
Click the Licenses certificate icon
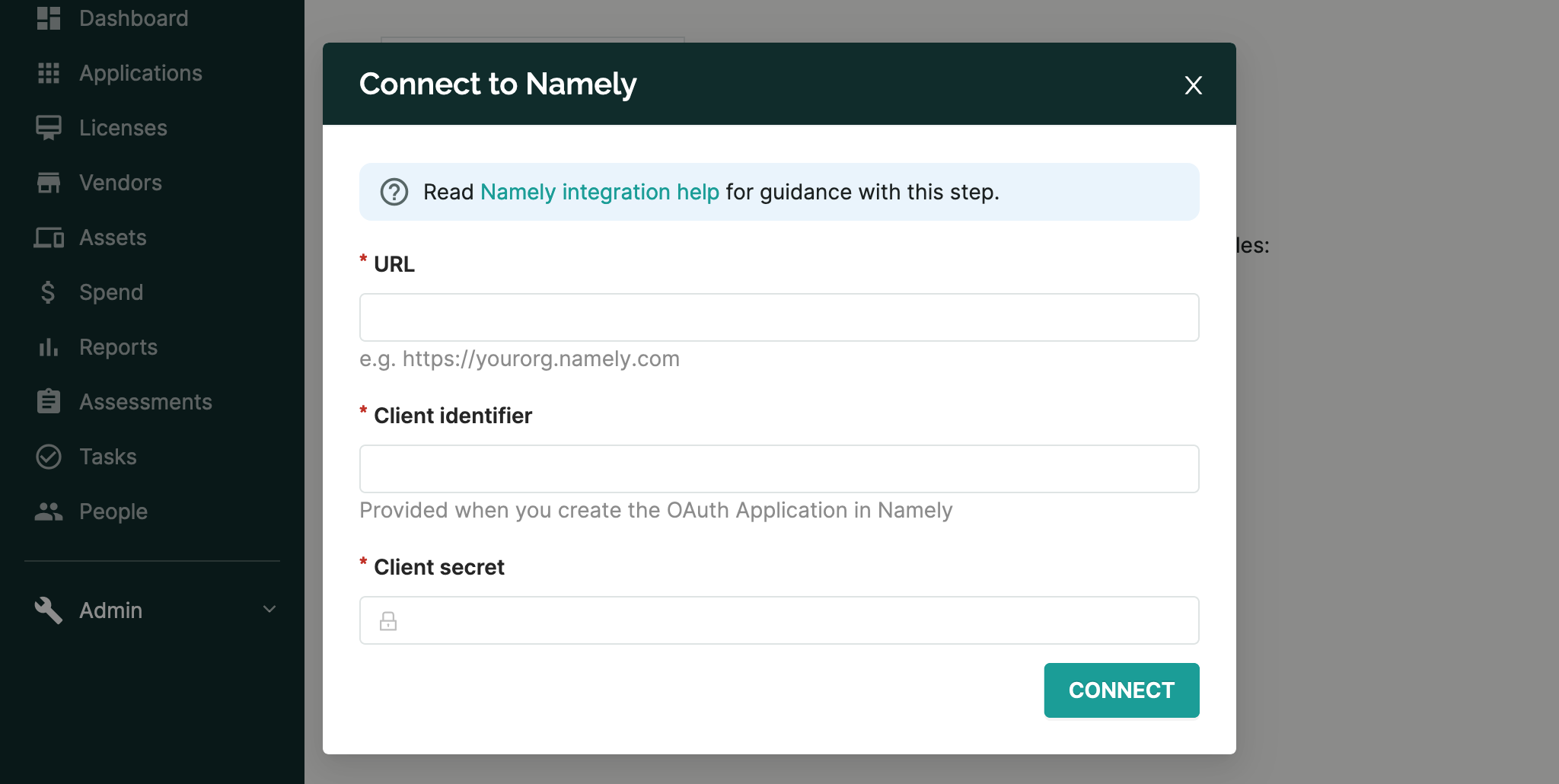[x=49, y=128]
